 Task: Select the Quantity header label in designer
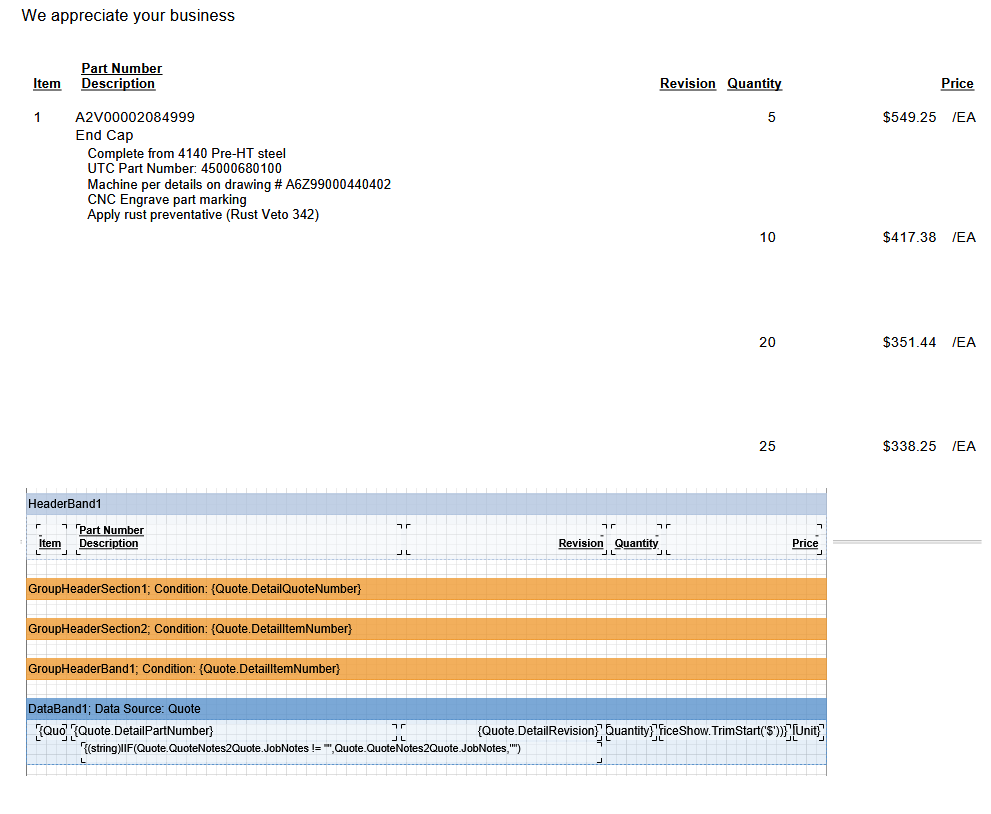coord(636,543)
